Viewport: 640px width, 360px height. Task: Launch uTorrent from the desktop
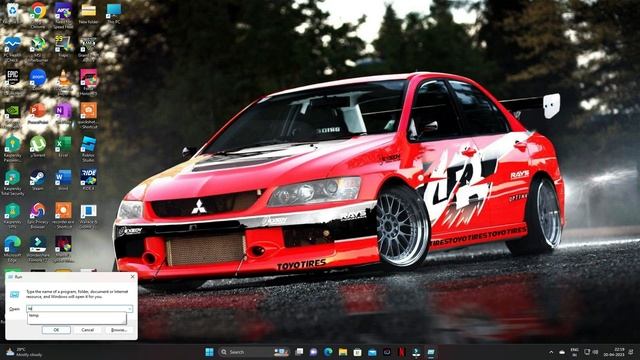(x=38, y=147)
